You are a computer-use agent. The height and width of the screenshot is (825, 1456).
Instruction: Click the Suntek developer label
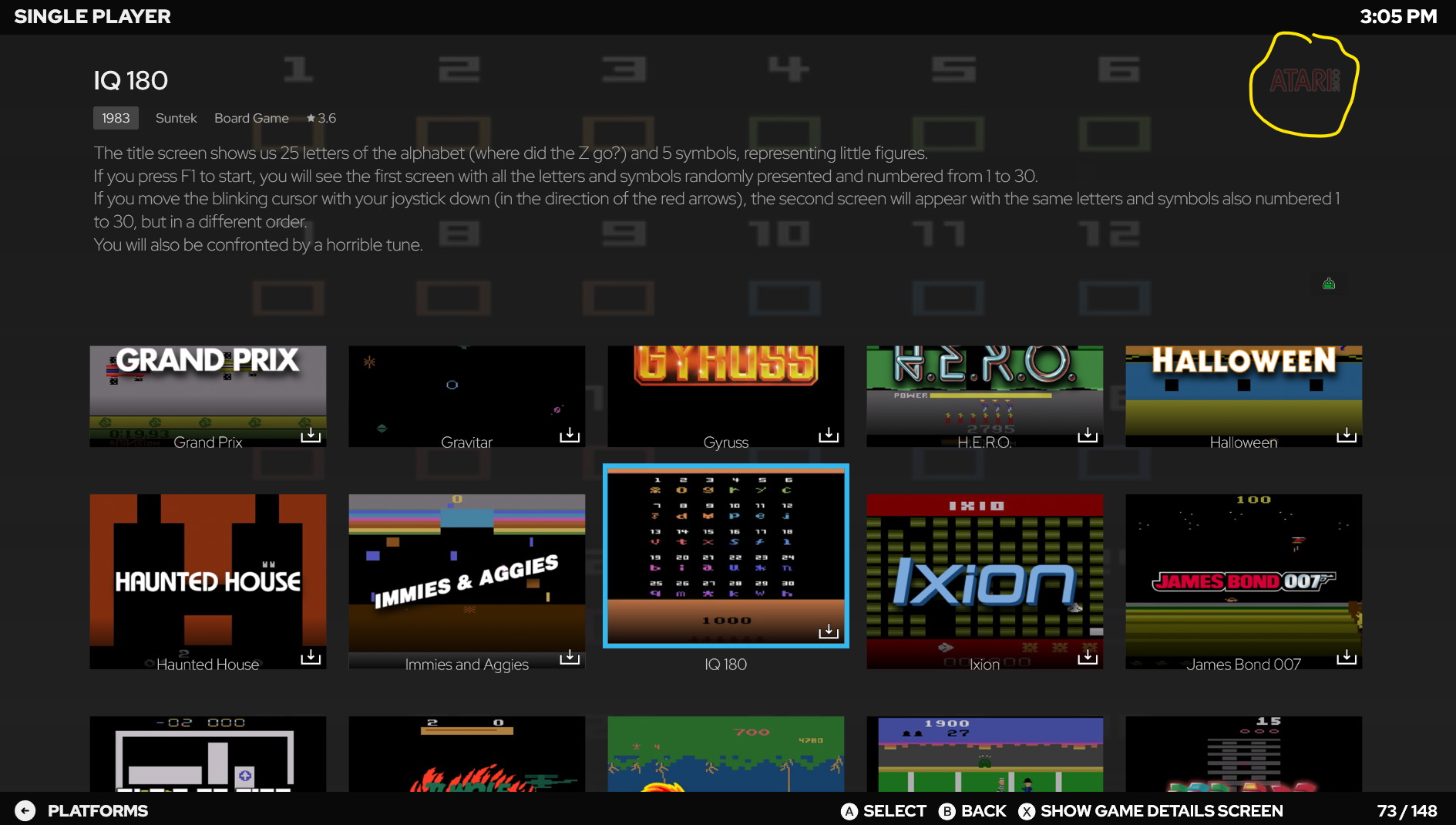tap(176, 118)
